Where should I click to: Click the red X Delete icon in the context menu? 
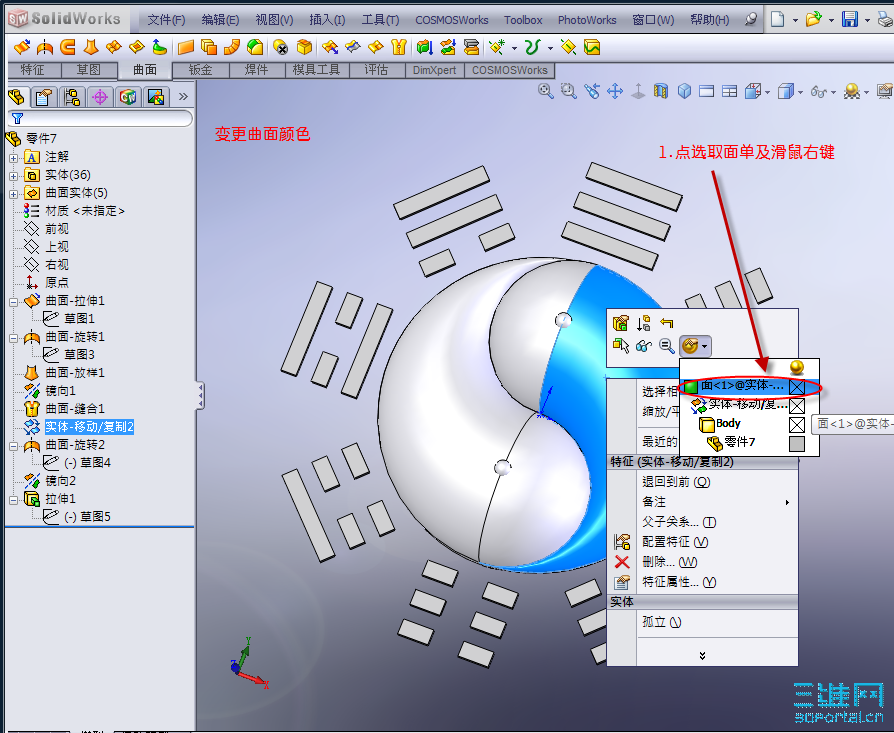[x=622, y=562]
